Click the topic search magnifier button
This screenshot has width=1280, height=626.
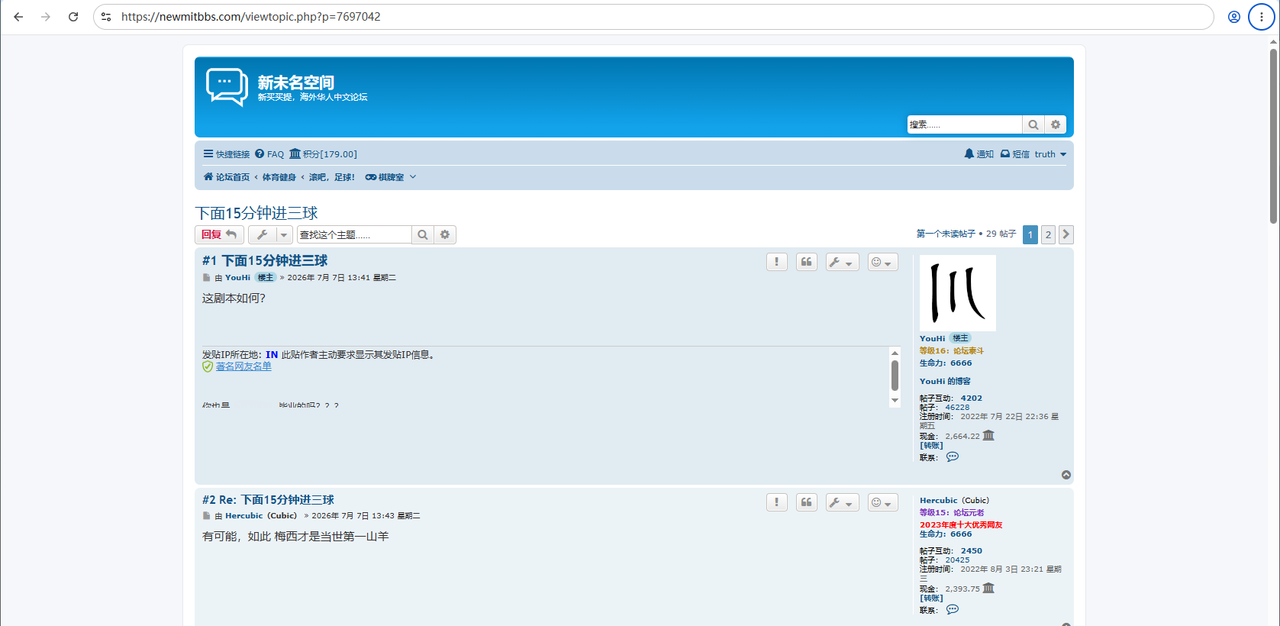coord(423,234)
